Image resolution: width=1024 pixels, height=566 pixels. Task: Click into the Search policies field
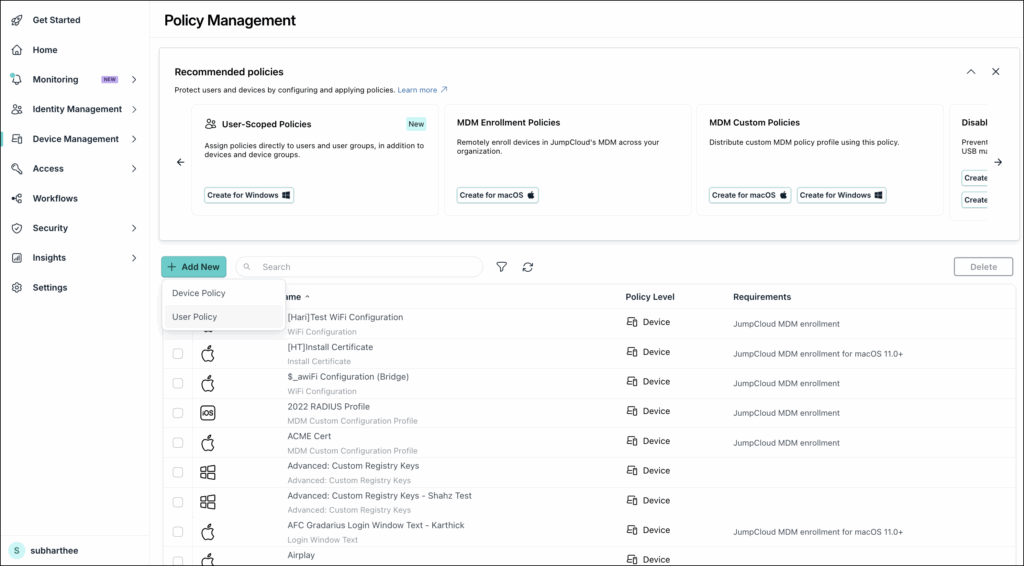[x=359, y=267]
